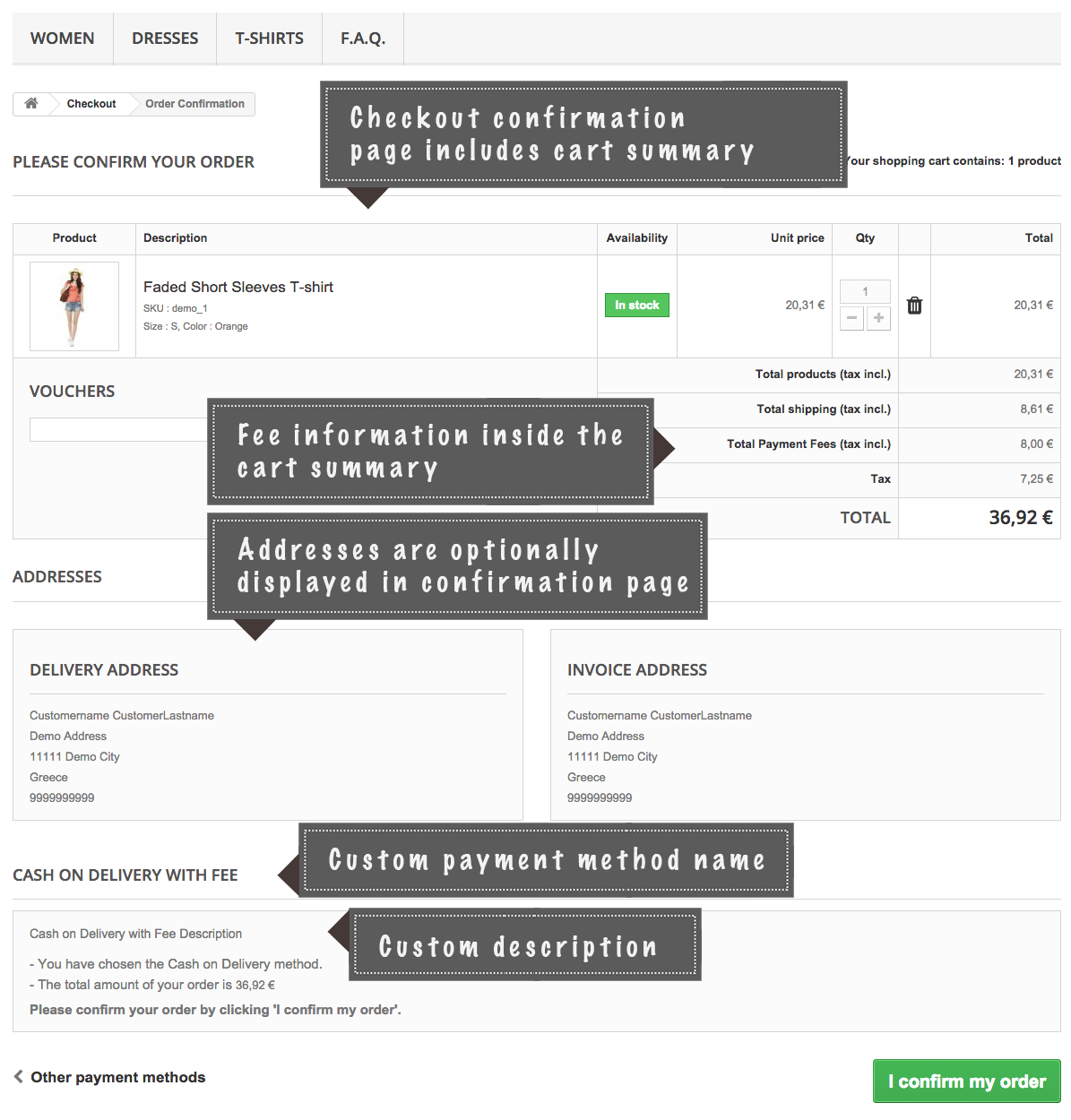The height and width of the screenshot is (1120, 1071).
Task: Switch to the T-SHIRTS tab
Action: coord(268,38)
